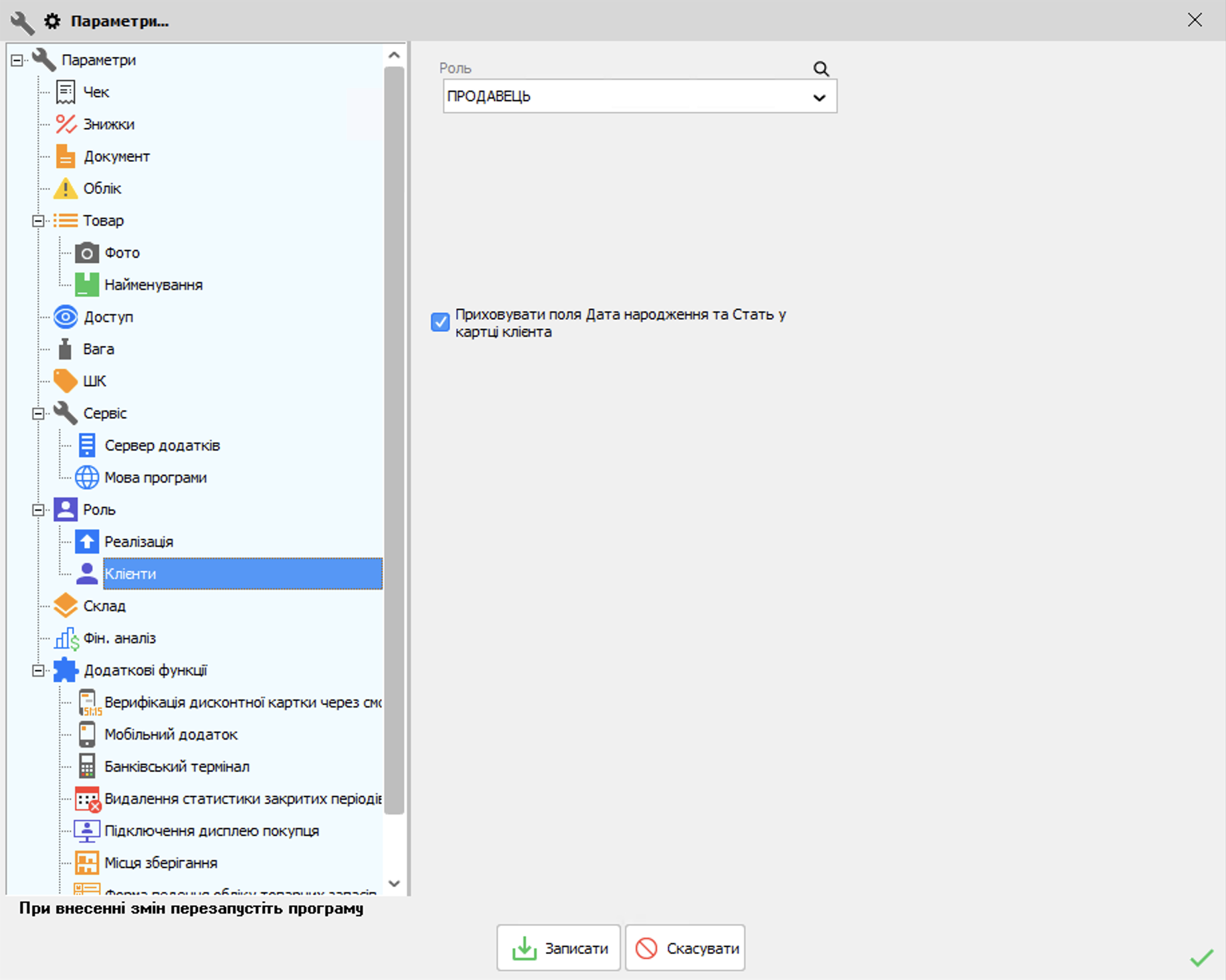This screenshot has height=980, width=1226.
Task: Click the orange tag icon for ШК
Action: point(65,381)
